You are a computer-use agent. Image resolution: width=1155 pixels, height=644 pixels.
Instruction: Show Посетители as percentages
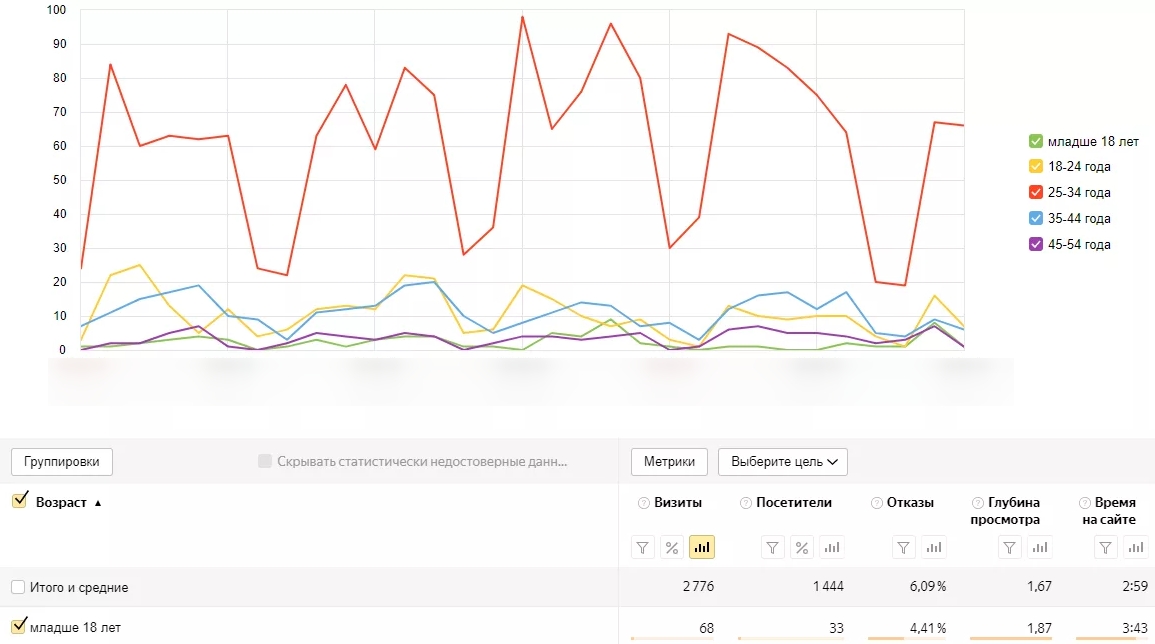pos(802,547)
